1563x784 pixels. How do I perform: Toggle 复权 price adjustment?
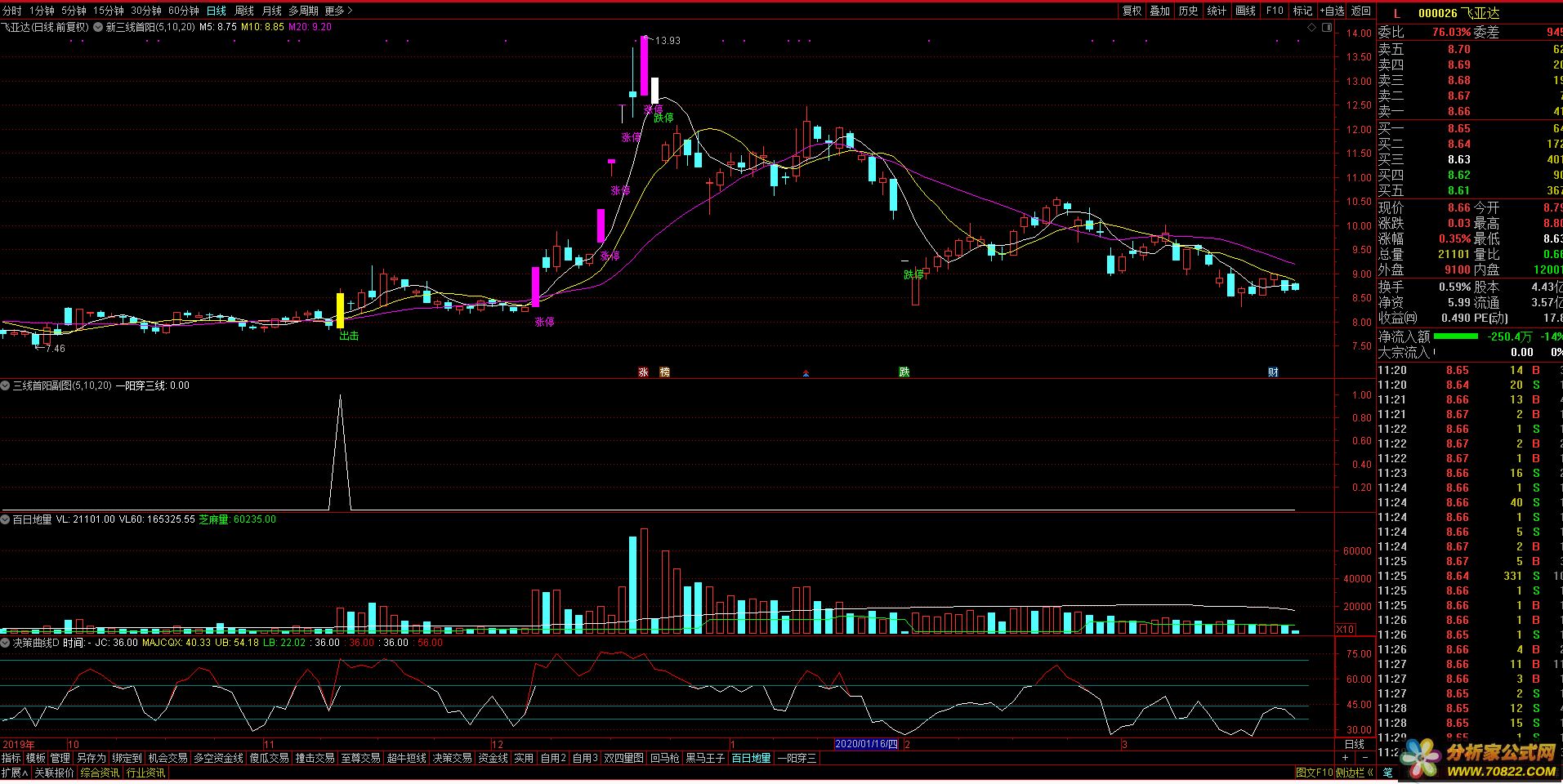tap(1132, 11)
